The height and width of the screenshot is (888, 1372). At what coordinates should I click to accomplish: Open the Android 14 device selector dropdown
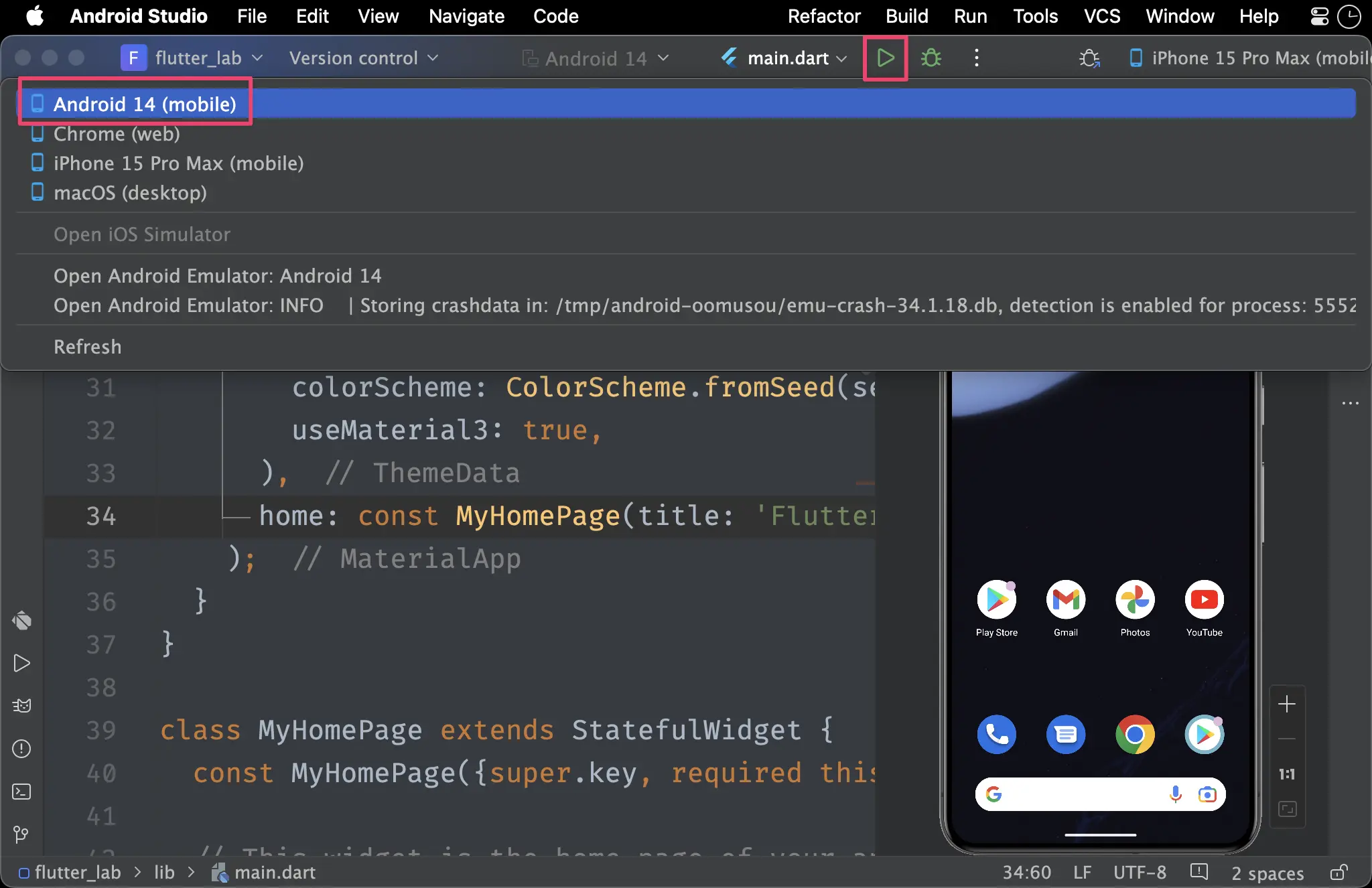click(596, 58)
